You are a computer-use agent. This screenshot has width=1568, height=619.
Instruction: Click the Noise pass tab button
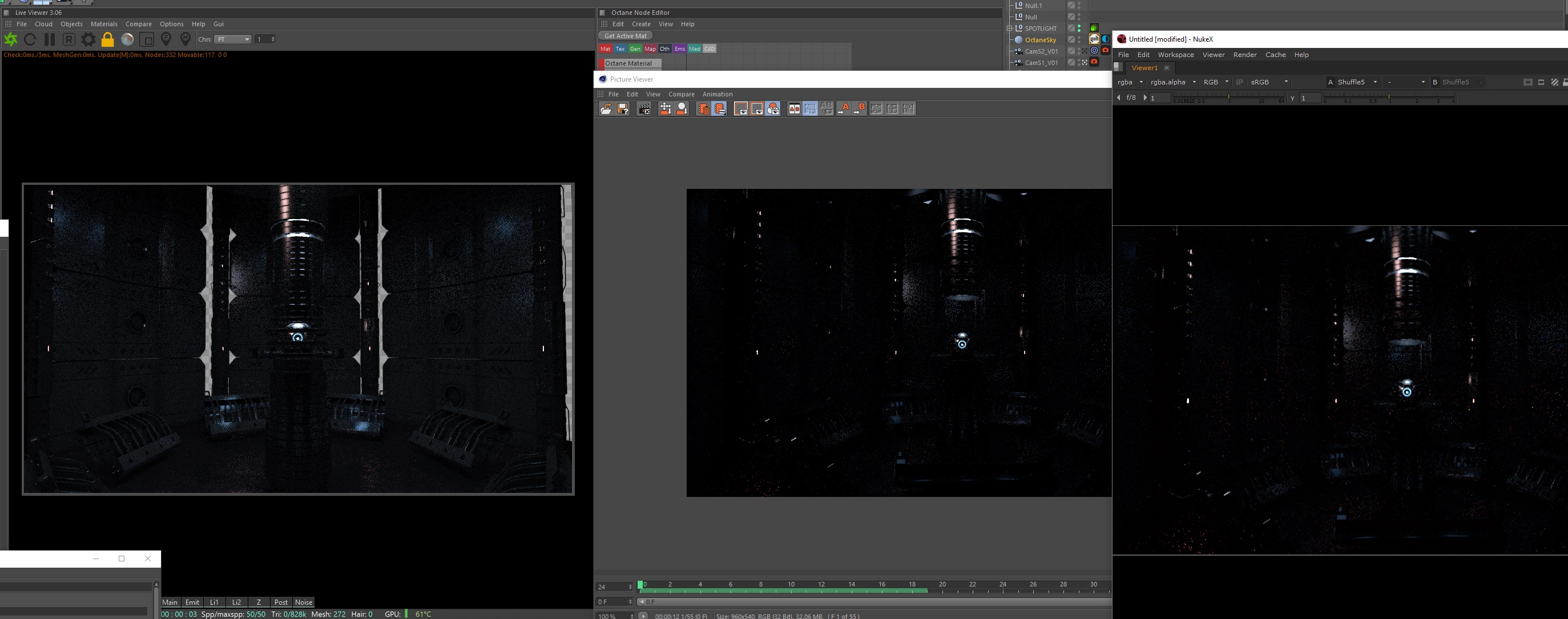[303, 602]
